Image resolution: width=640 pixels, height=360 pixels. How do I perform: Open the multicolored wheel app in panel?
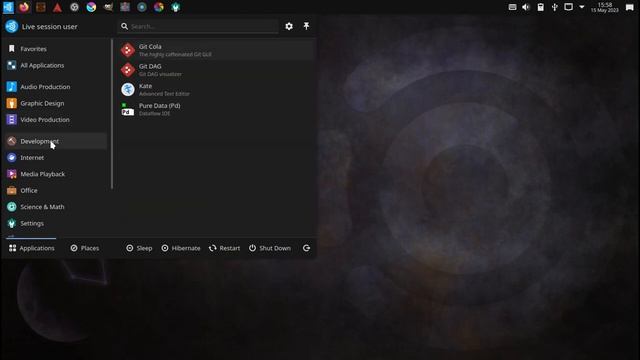(159, 7)
